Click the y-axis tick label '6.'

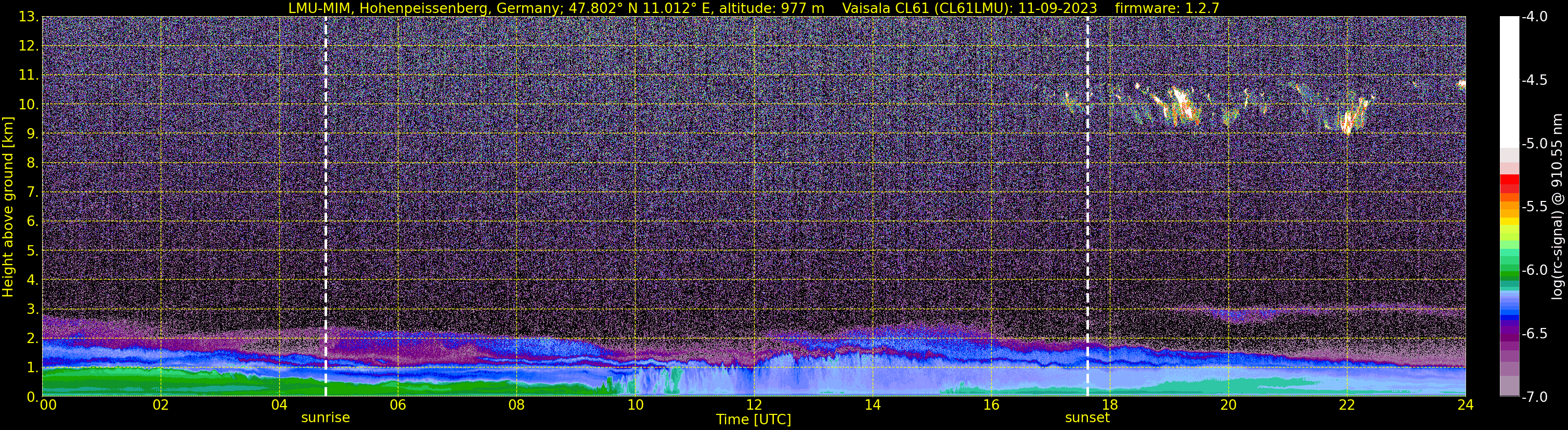pos(33,222)
